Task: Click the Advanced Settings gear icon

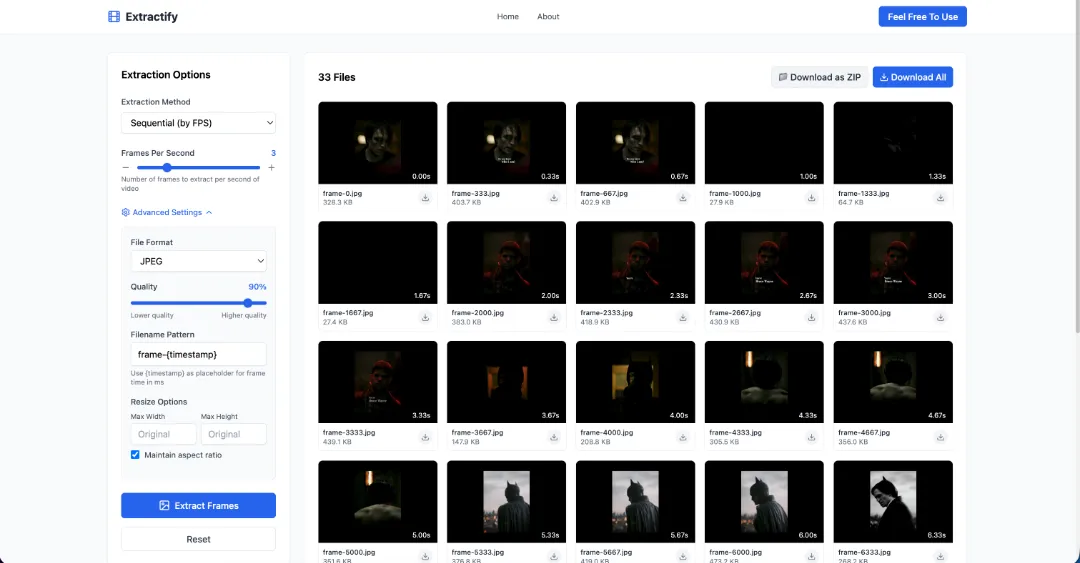Action: tap(125, 212)
